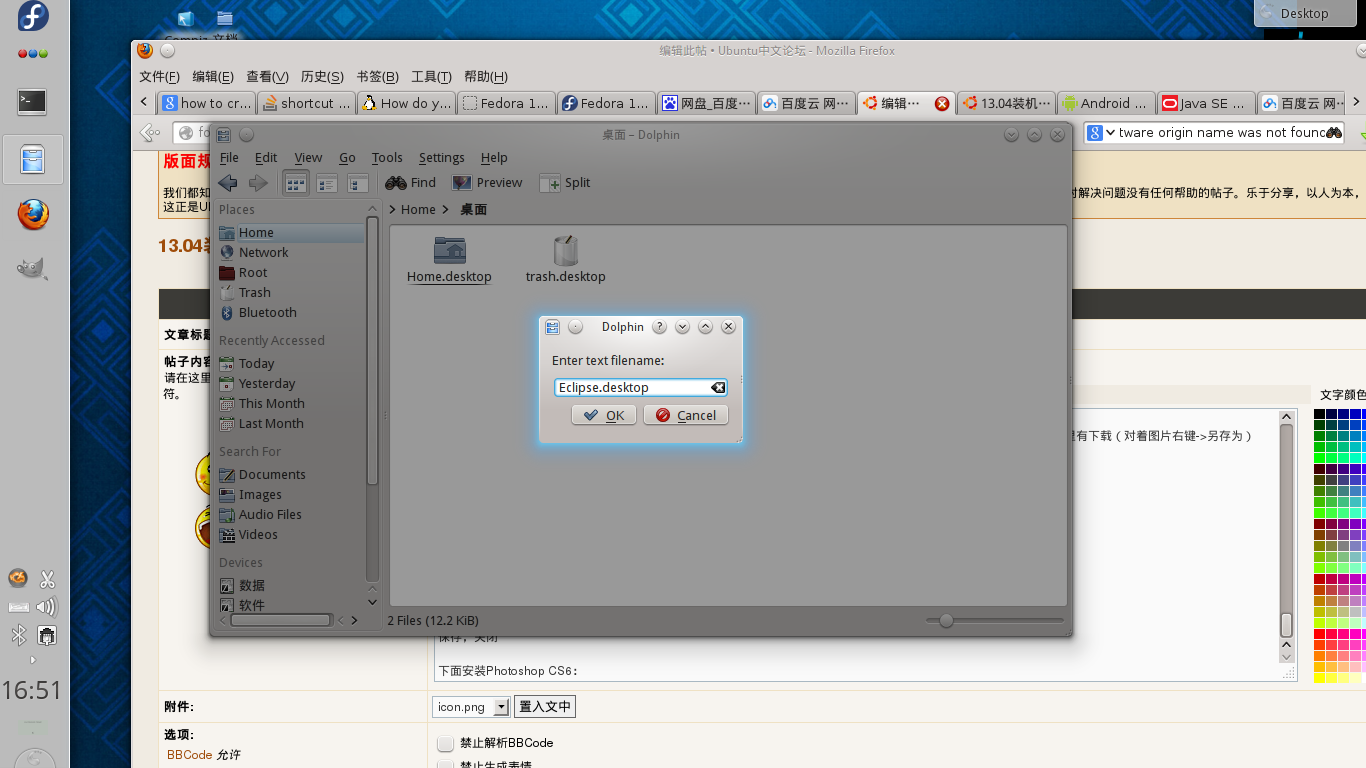This screenshot has height=768, width=1366.
Task: Open Firefox search engine dropdown
Action: (x=1101, y=133)
